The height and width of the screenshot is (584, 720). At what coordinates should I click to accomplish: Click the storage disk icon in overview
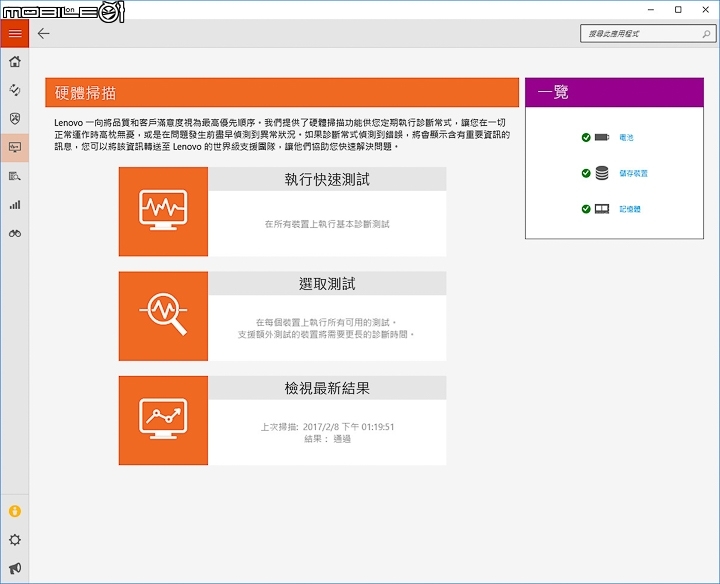[x=602, y=173]
